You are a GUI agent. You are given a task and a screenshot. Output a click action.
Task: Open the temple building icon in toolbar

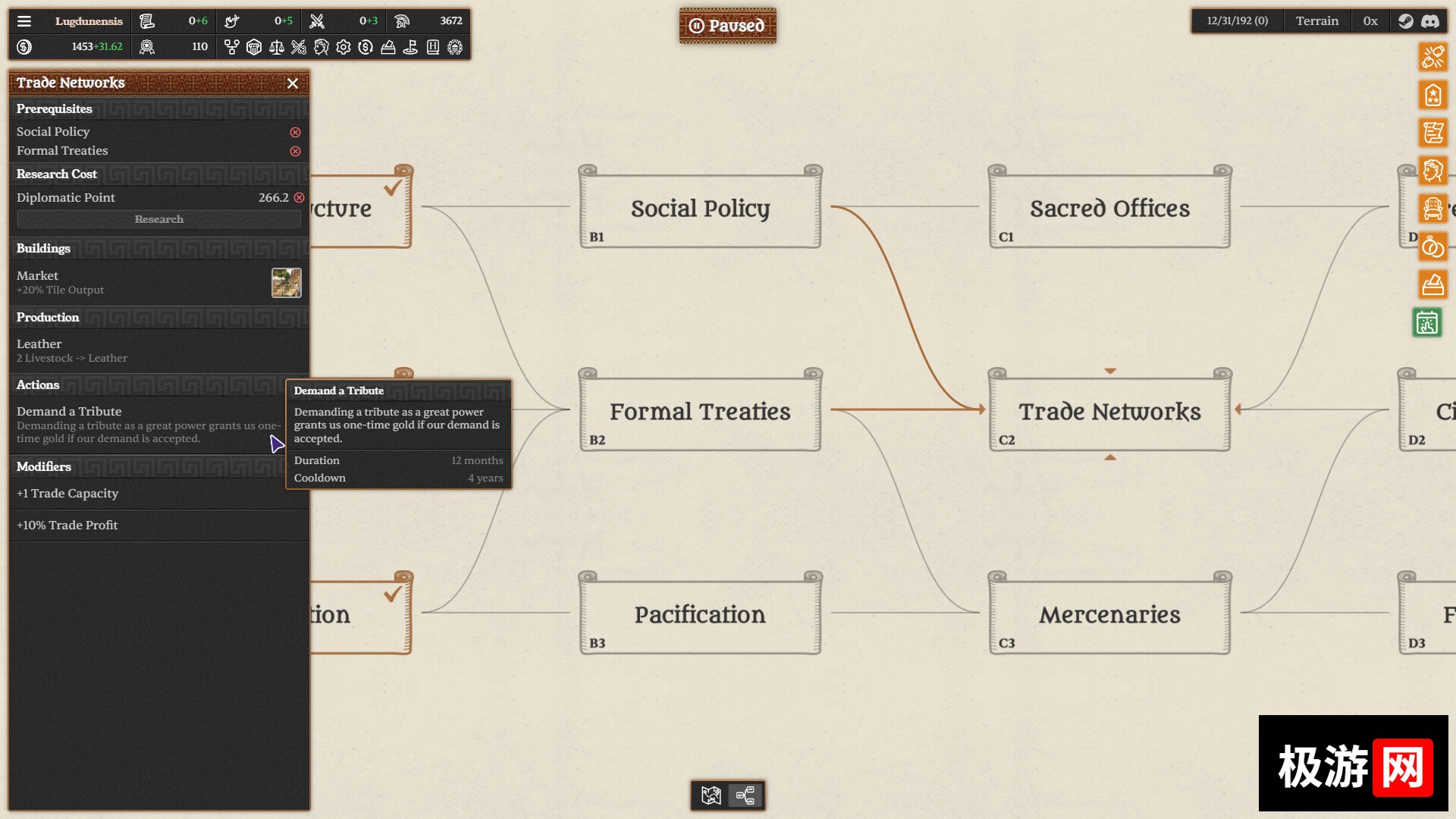(x=254, y=47)
